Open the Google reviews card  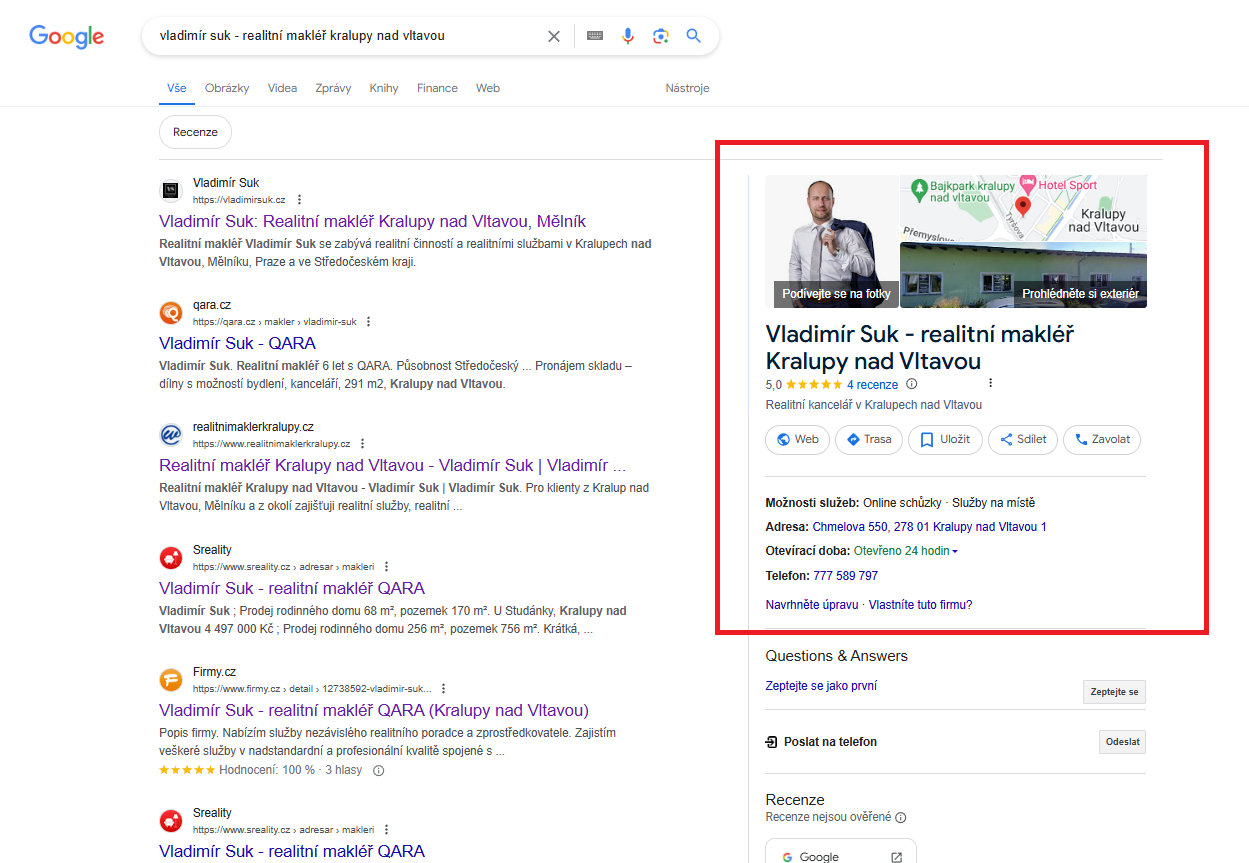click(841, 851)
